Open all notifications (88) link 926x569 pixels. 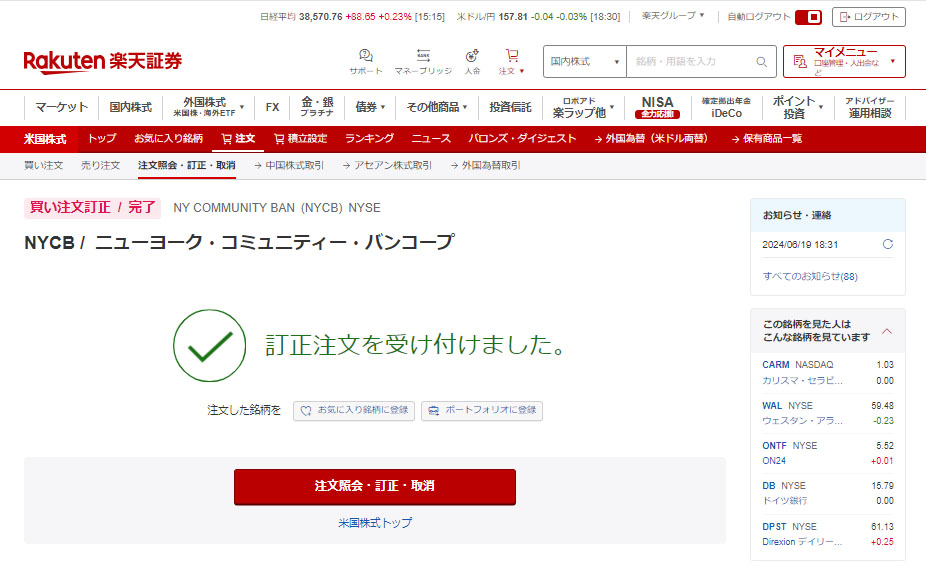[810, 276]
